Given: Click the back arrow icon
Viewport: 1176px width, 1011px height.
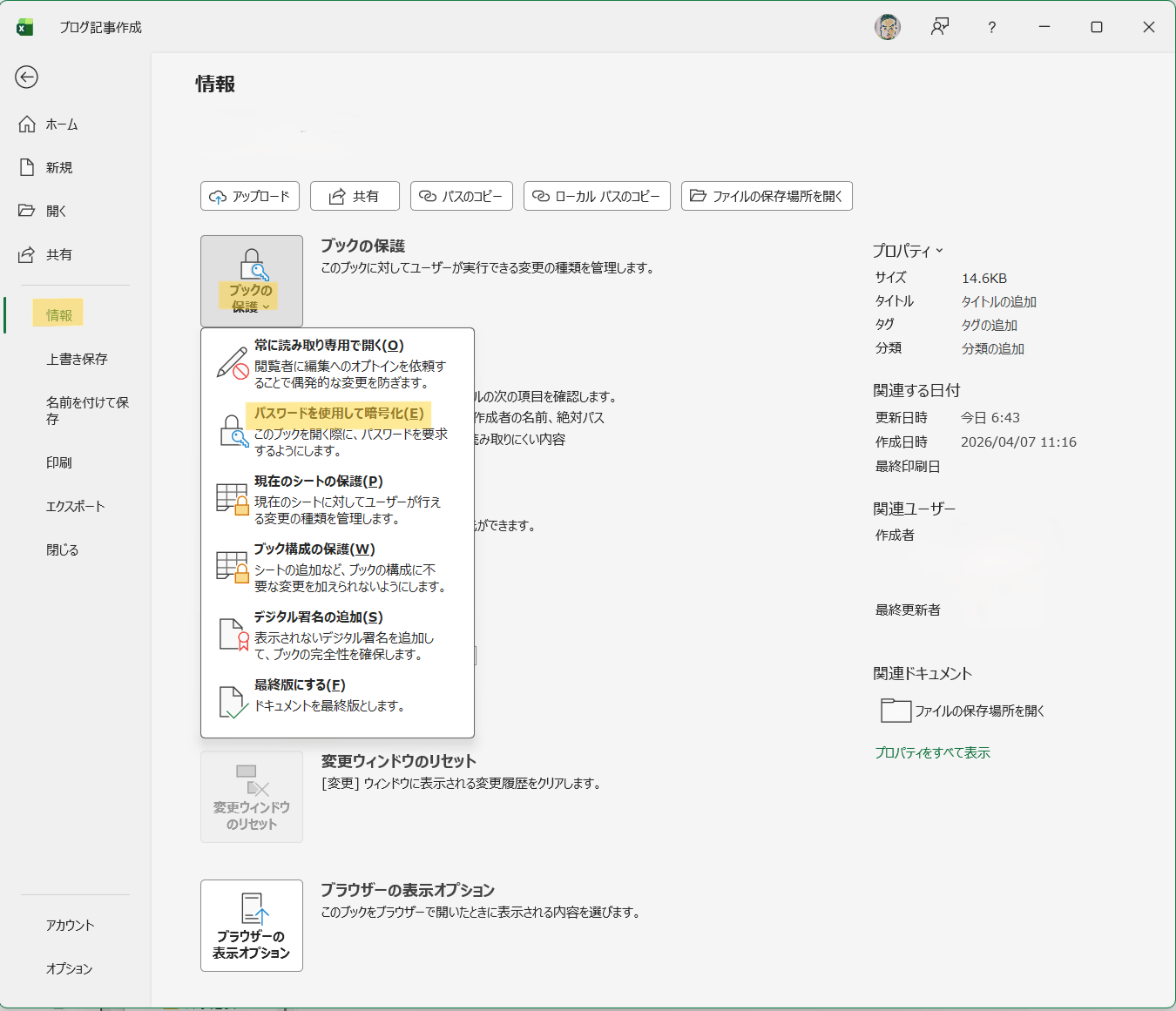Looking at the screenshot, I should click(27, 78).
